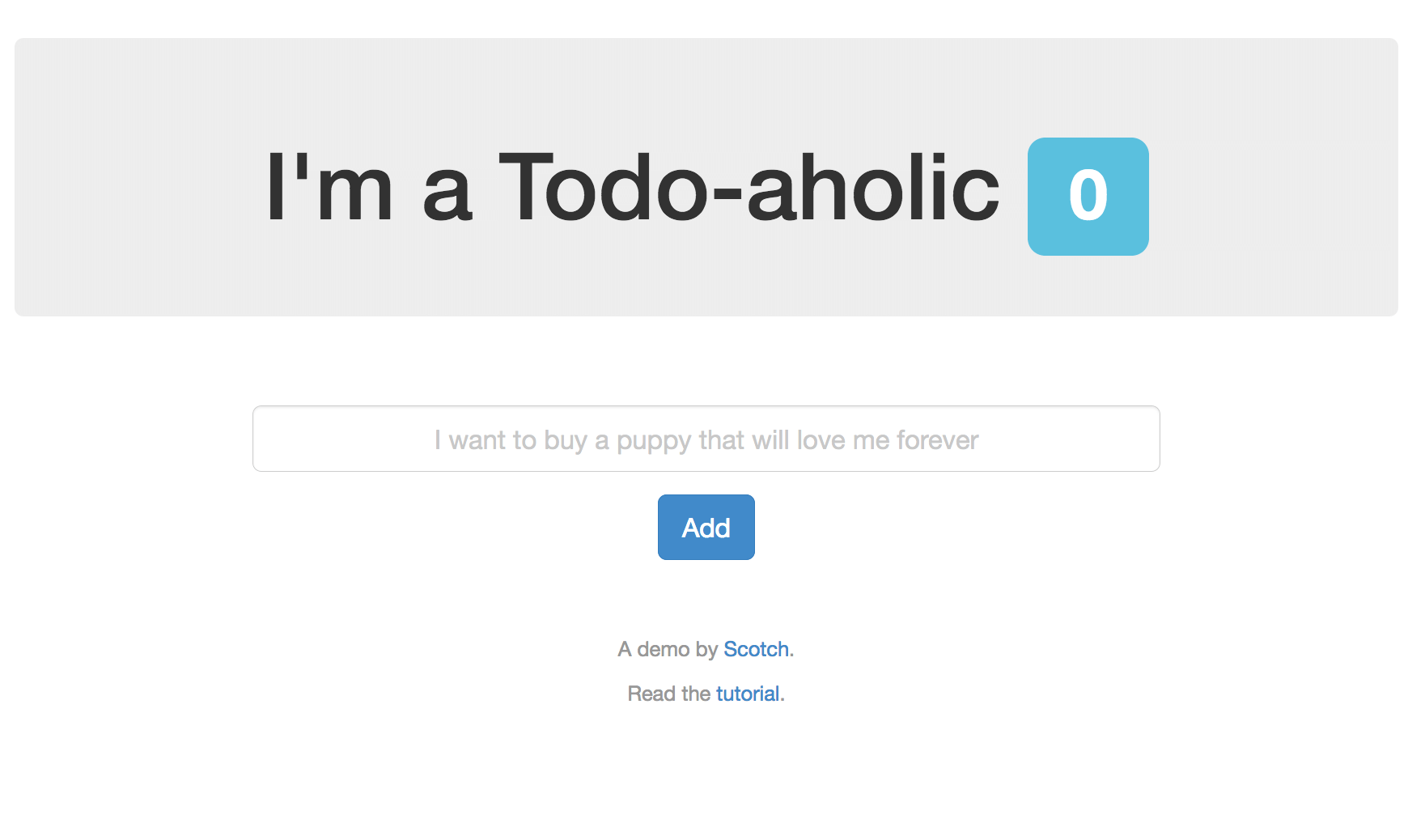Click the "I'm a Todo-aholic" heading
Screen dimensions: 1425x840
pyautogui.click(x=633, y=189)
